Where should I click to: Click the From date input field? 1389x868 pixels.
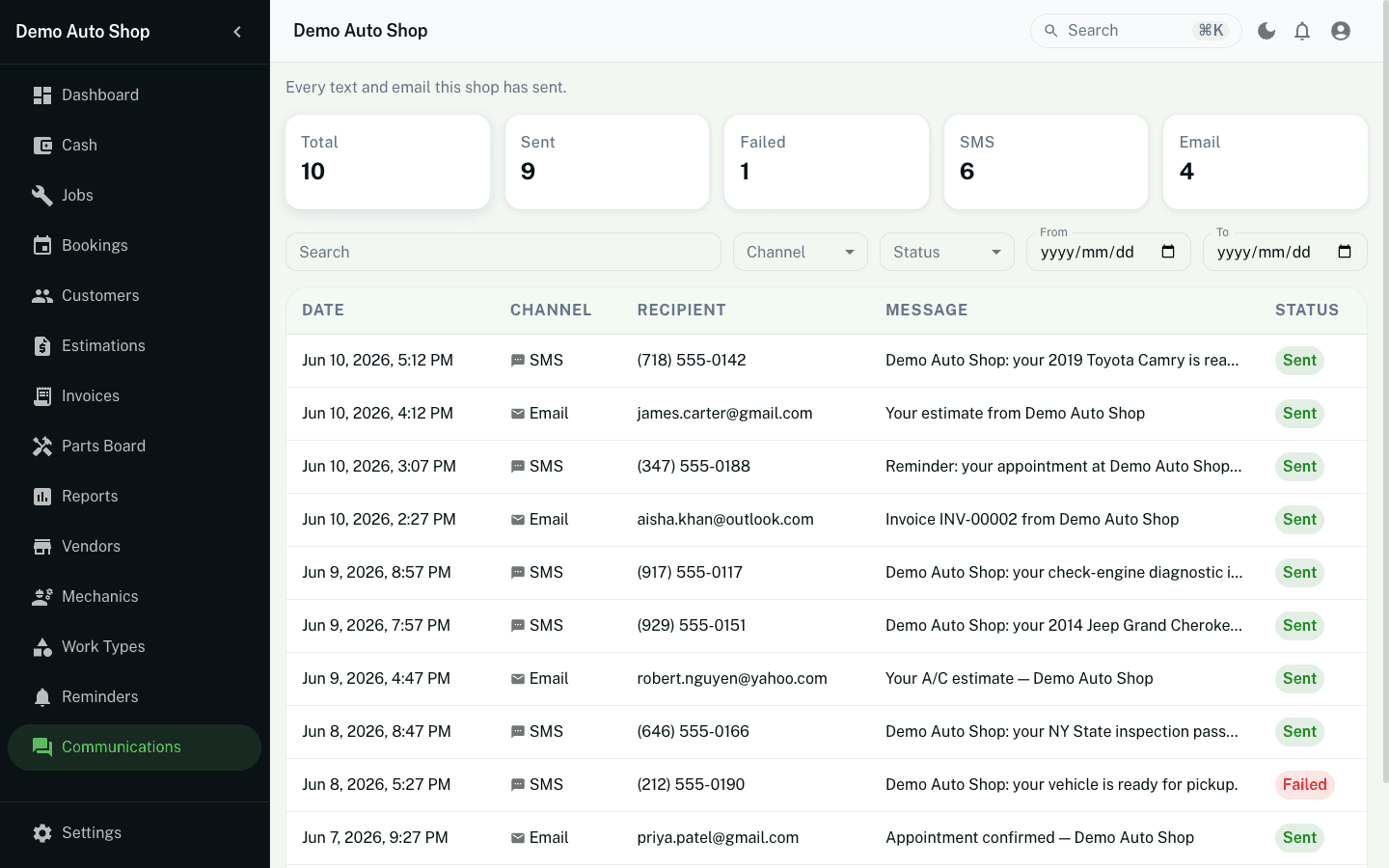[x=1108, y=252]
